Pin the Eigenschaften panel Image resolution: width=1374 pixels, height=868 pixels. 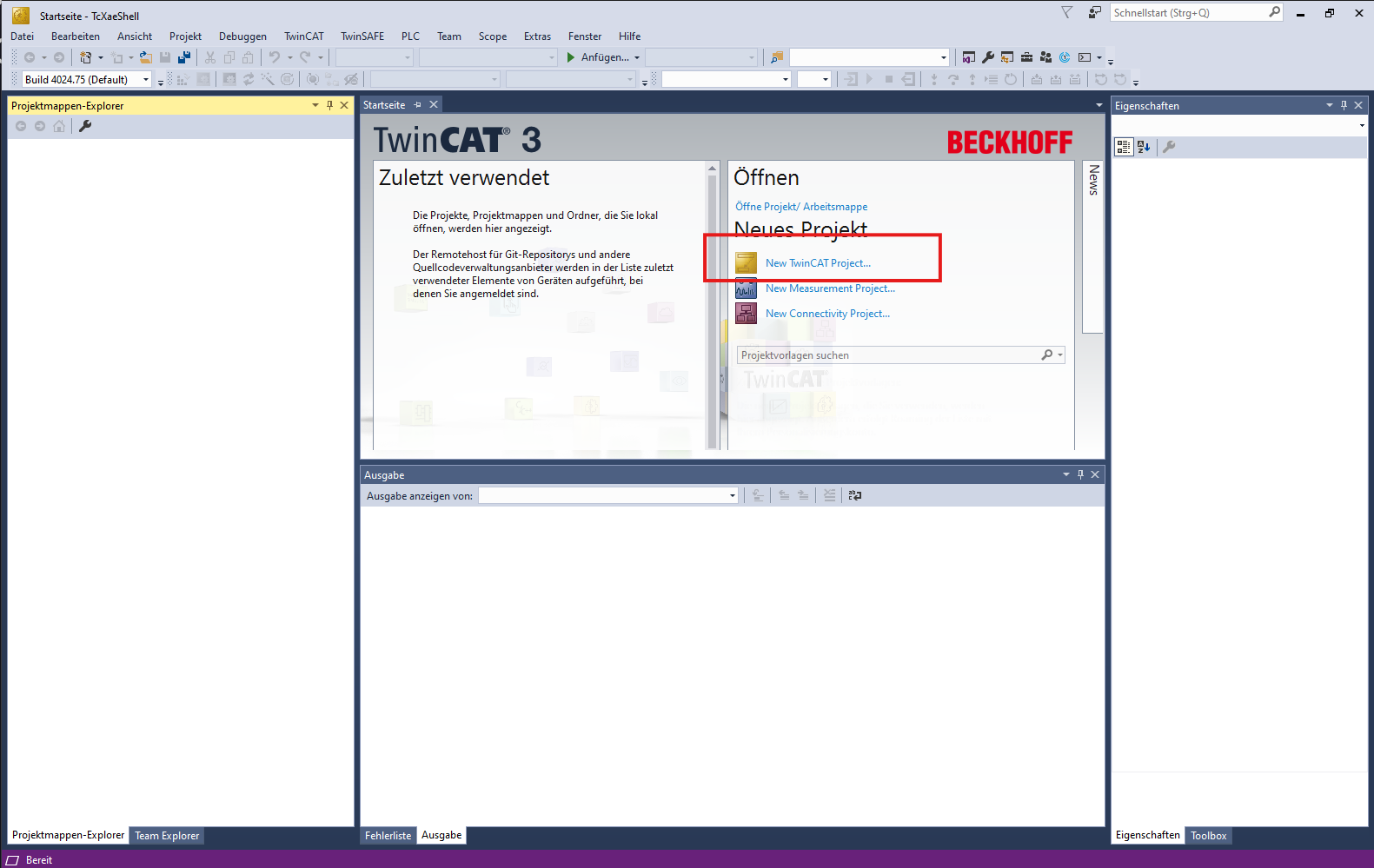[x=1344, y=105]
